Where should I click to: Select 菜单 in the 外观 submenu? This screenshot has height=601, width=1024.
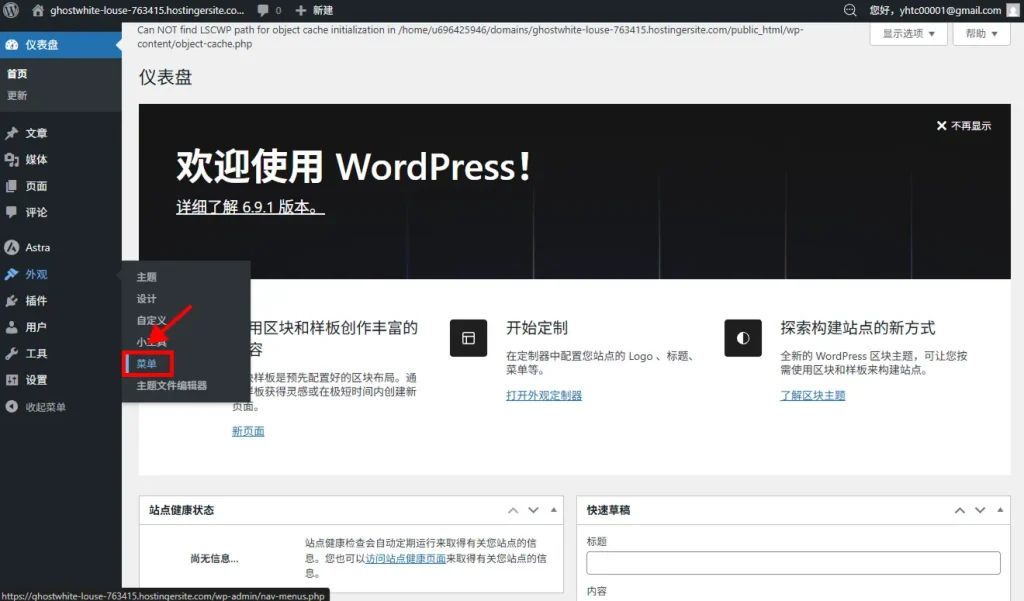pos(147,363)
